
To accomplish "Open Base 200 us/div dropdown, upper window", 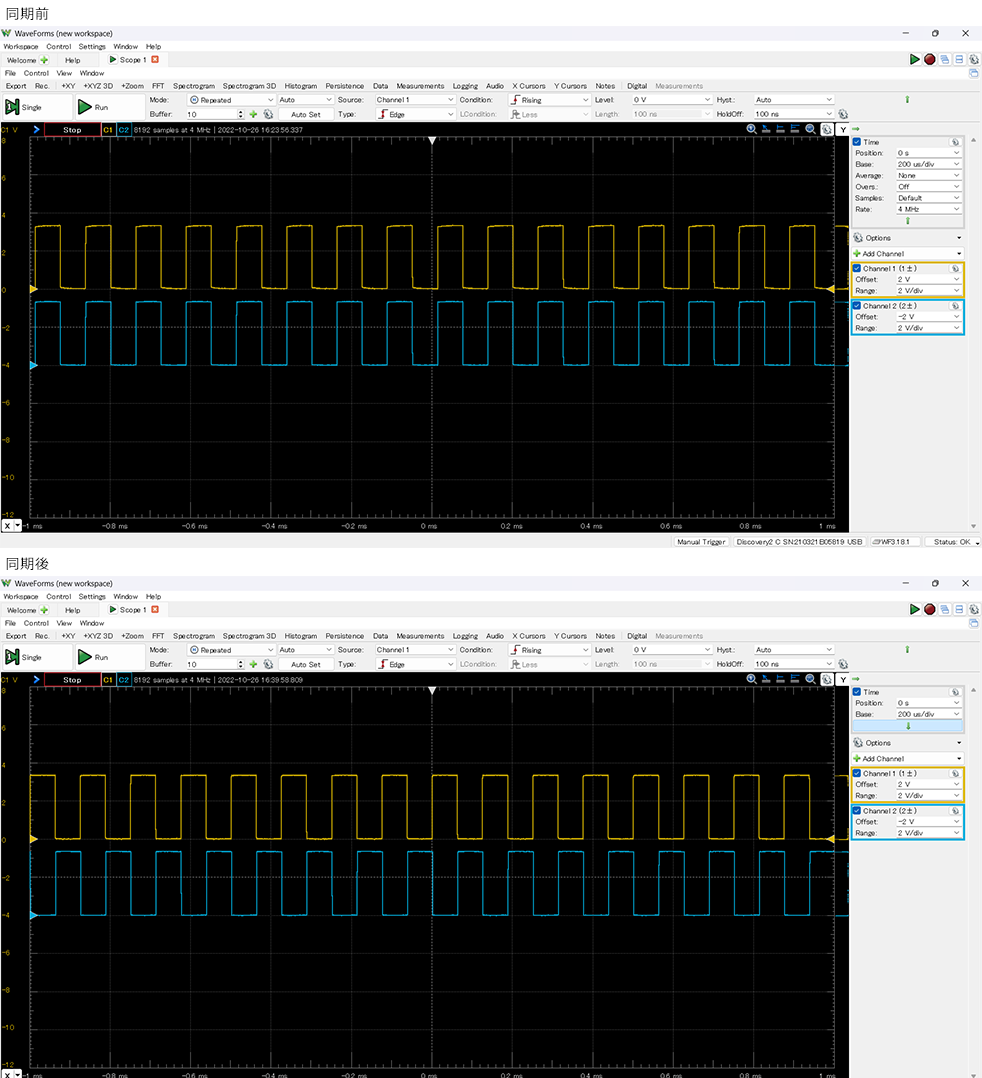I will (x=928, y=164).
